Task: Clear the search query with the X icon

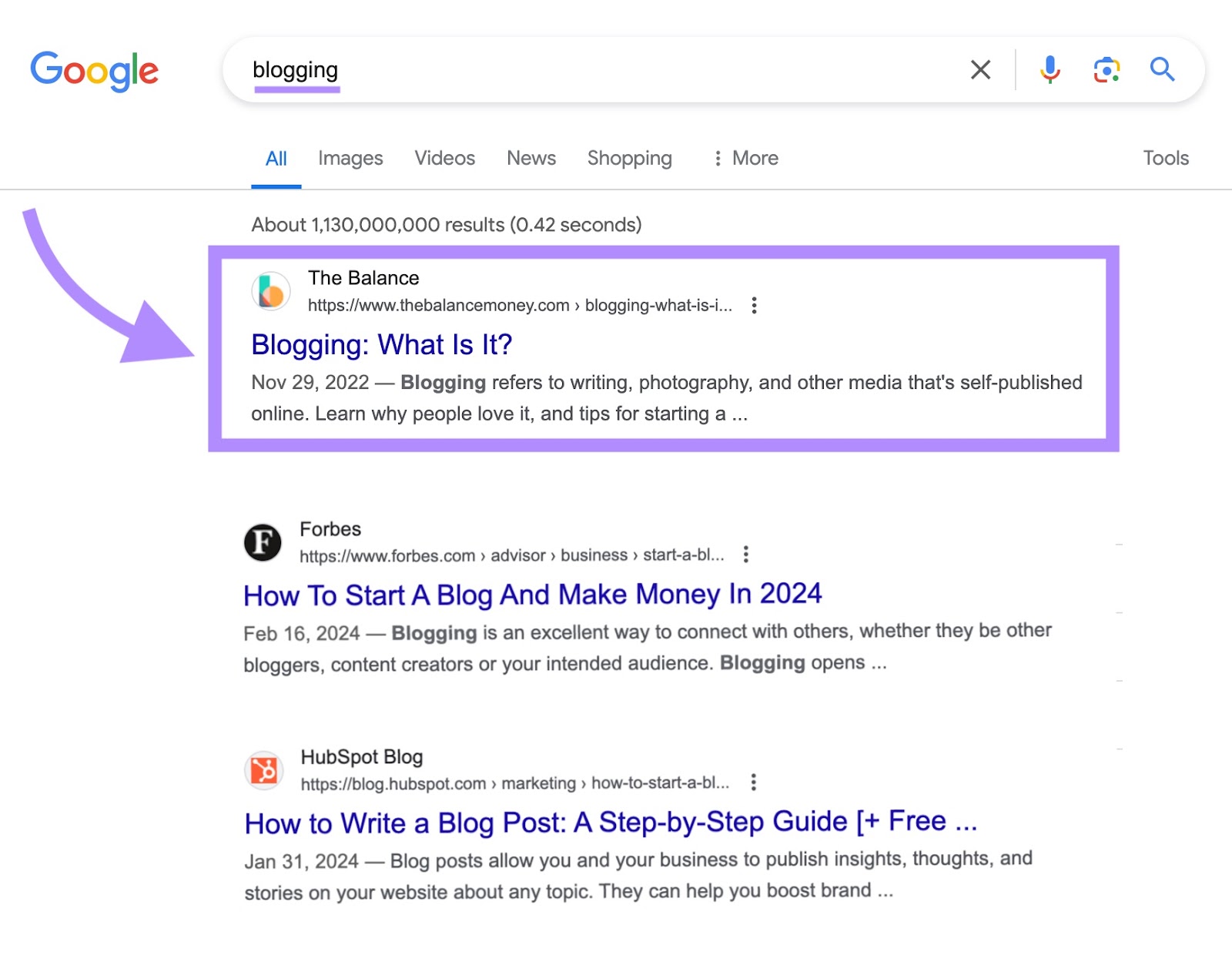Action: (979, 70)
